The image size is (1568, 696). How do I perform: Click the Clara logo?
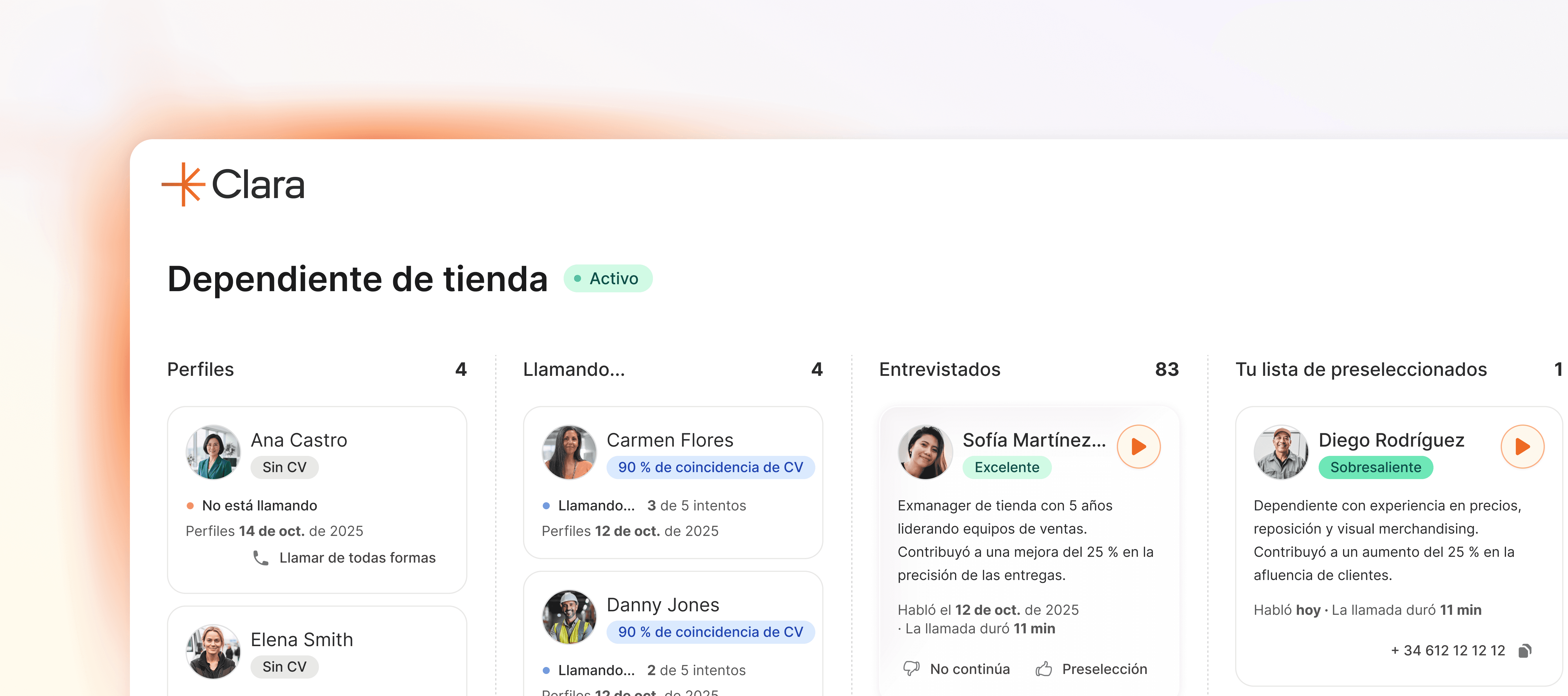tap(233, 184)
